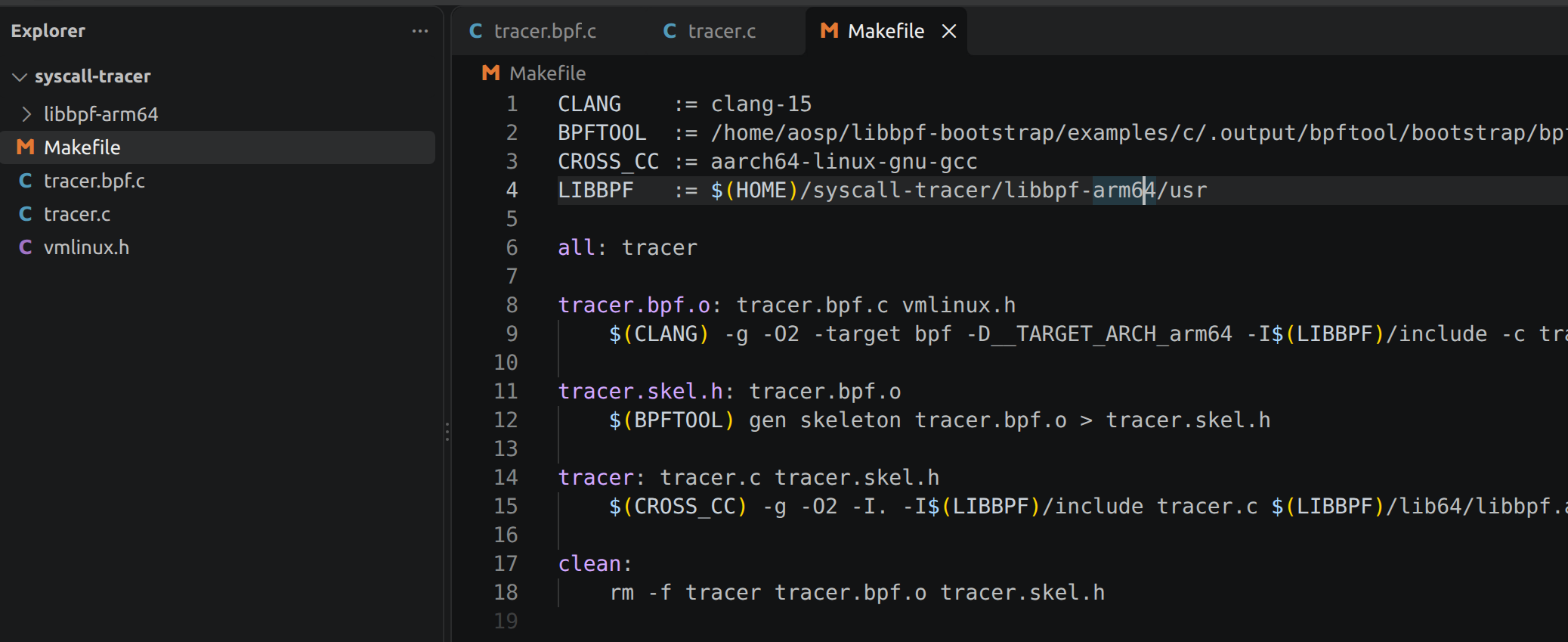Click the Makefile breadcrumb label

point(548,73)
